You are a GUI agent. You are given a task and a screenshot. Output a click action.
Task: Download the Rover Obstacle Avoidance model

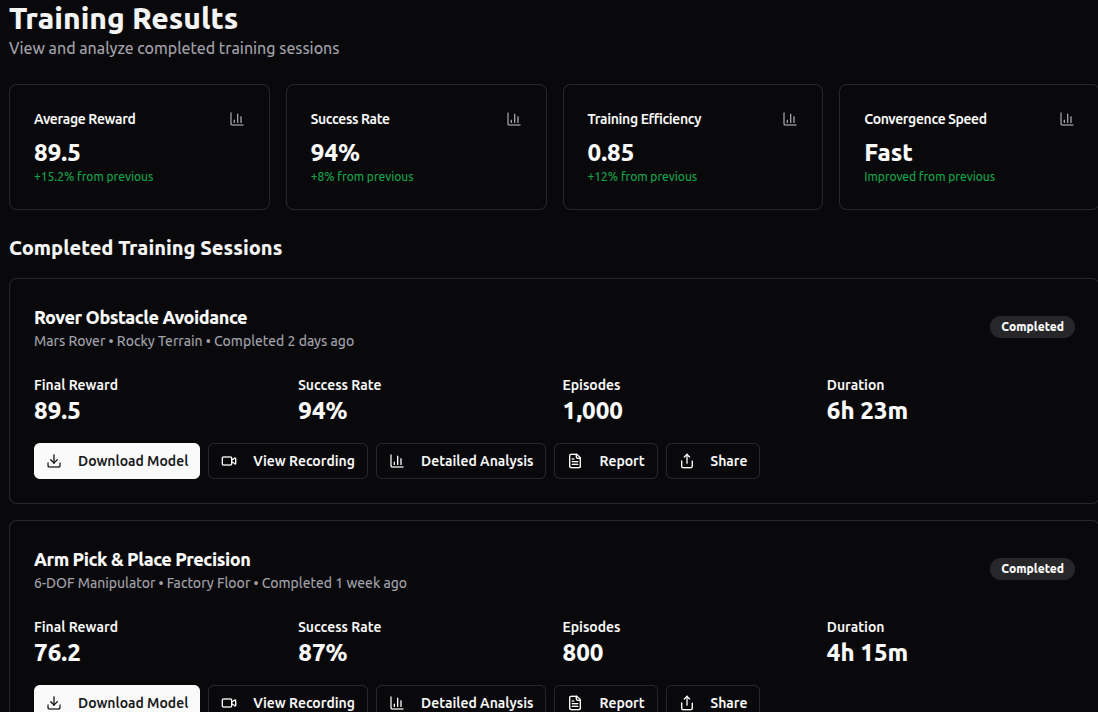[x=117, y=461]
